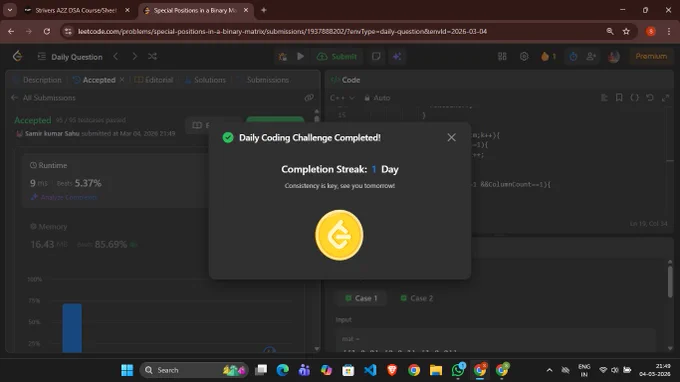The height and width of the screenshot is (382, 680).
Task: Submit the solution
Action: (337, 56)
